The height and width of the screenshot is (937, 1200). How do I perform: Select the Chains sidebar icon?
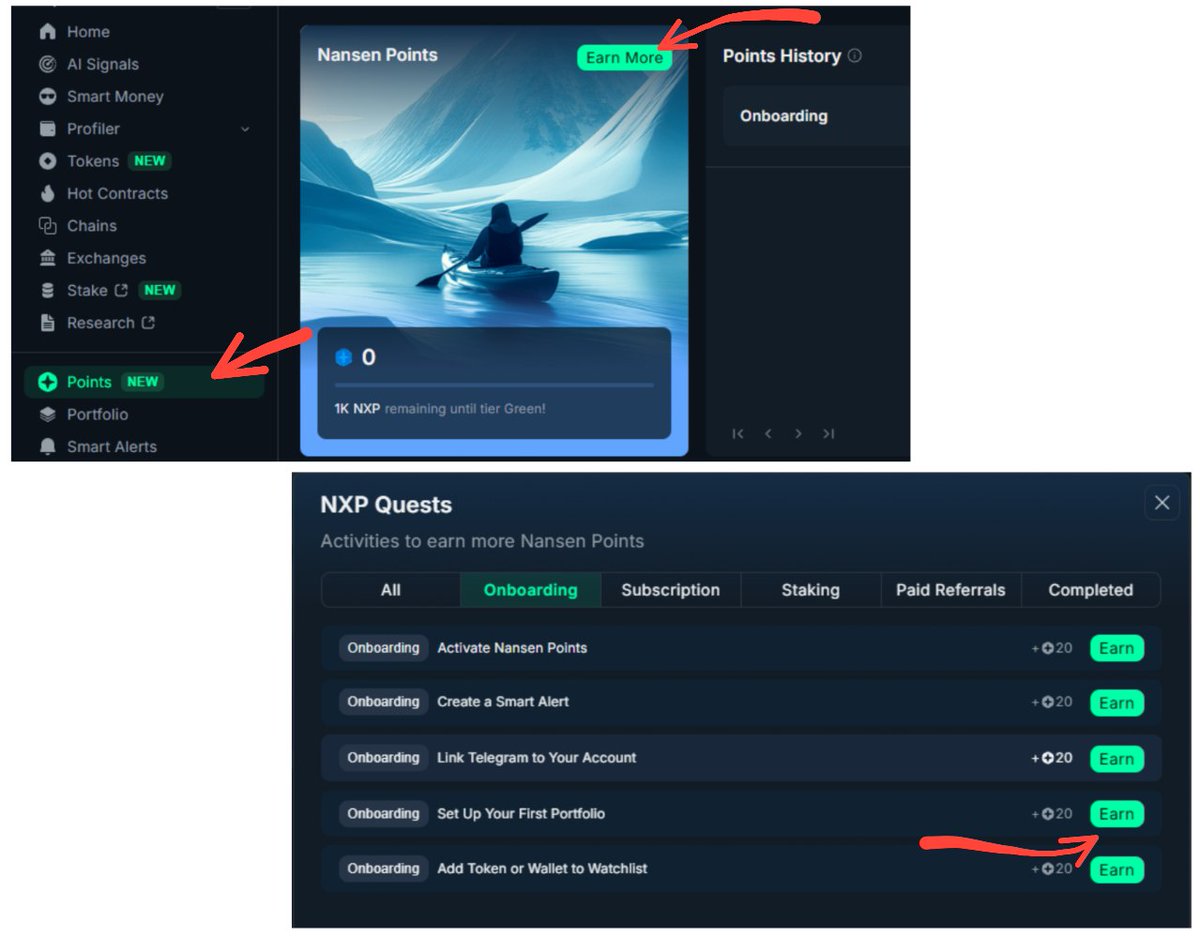pos(47,226)
